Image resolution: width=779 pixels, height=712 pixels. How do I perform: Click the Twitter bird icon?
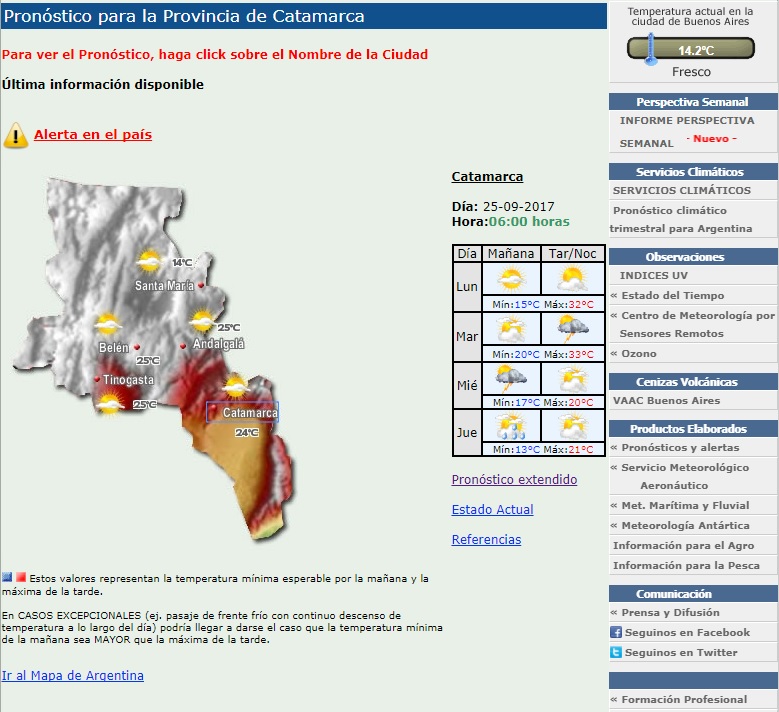pos(616,652)
